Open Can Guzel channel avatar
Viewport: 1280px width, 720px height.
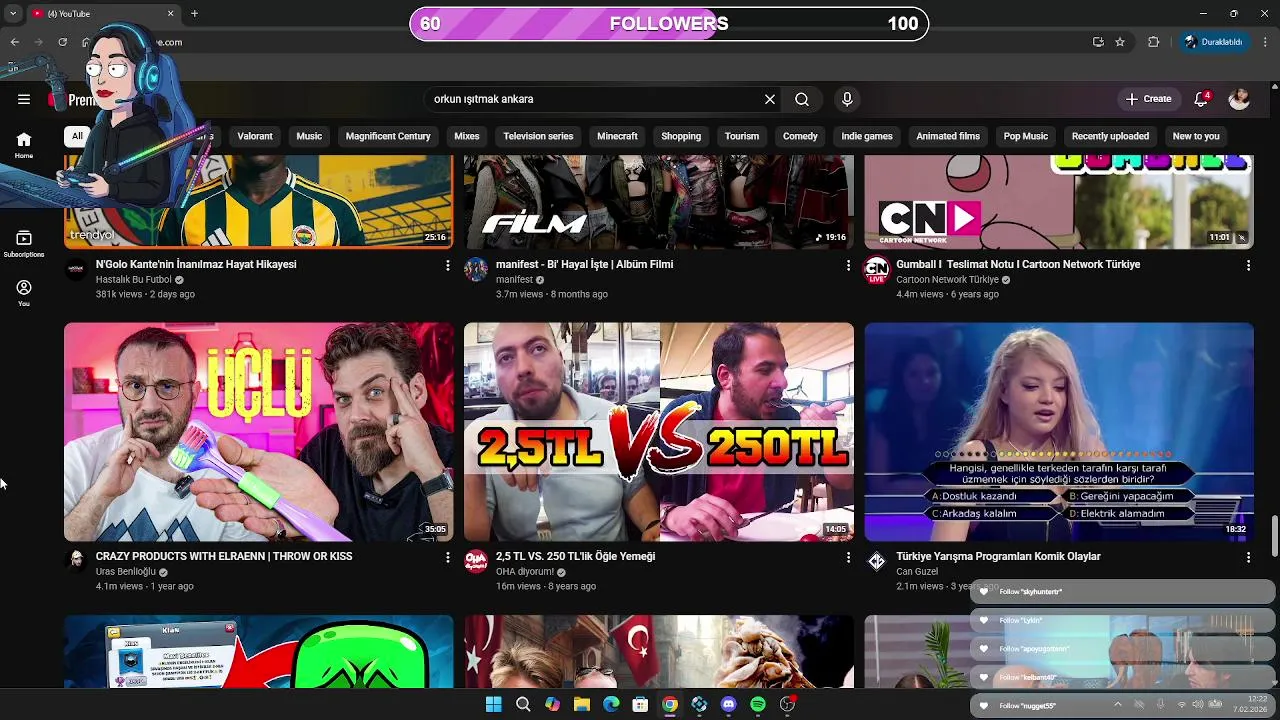(x=876, y=561)
